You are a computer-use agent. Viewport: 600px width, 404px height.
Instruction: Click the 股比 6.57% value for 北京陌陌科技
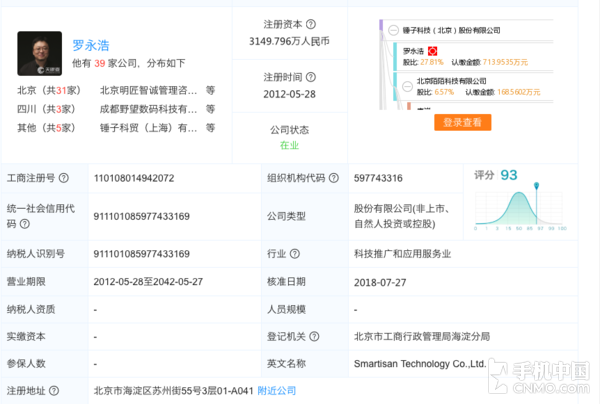(444, 92)
